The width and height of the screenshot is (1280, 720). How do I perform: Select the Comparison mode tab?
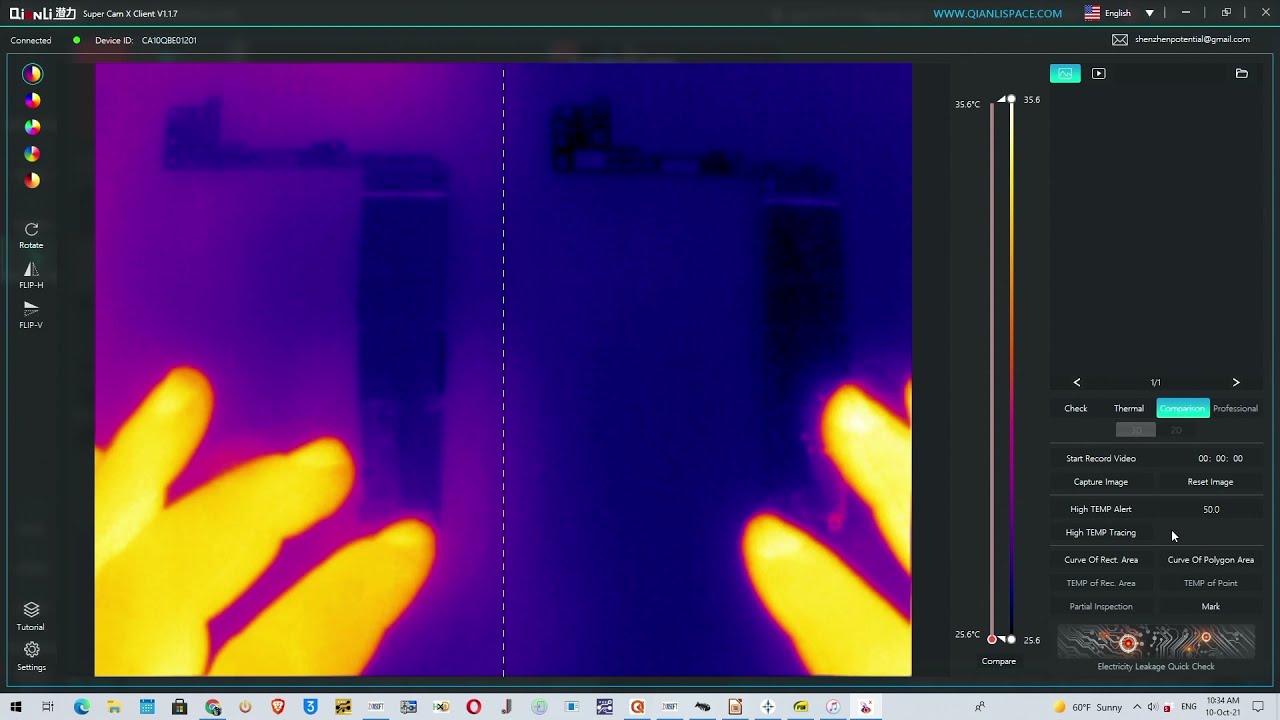[x=1183, y=408]
